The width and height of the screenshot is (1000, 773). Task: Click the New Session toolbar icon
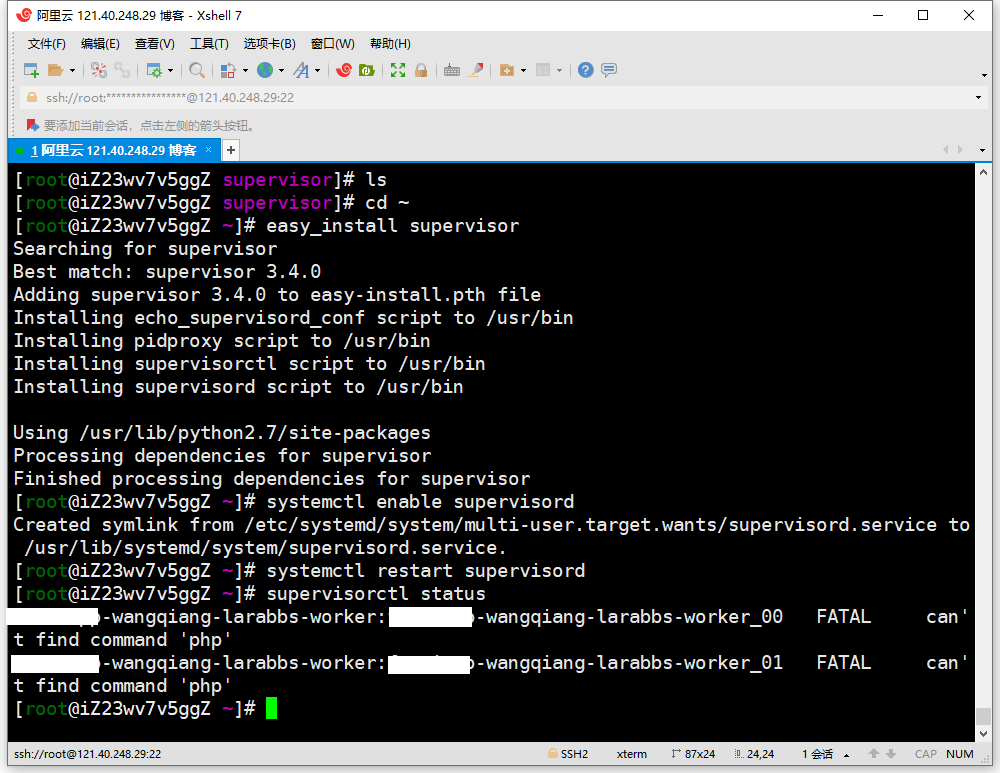tap(31, 70)
